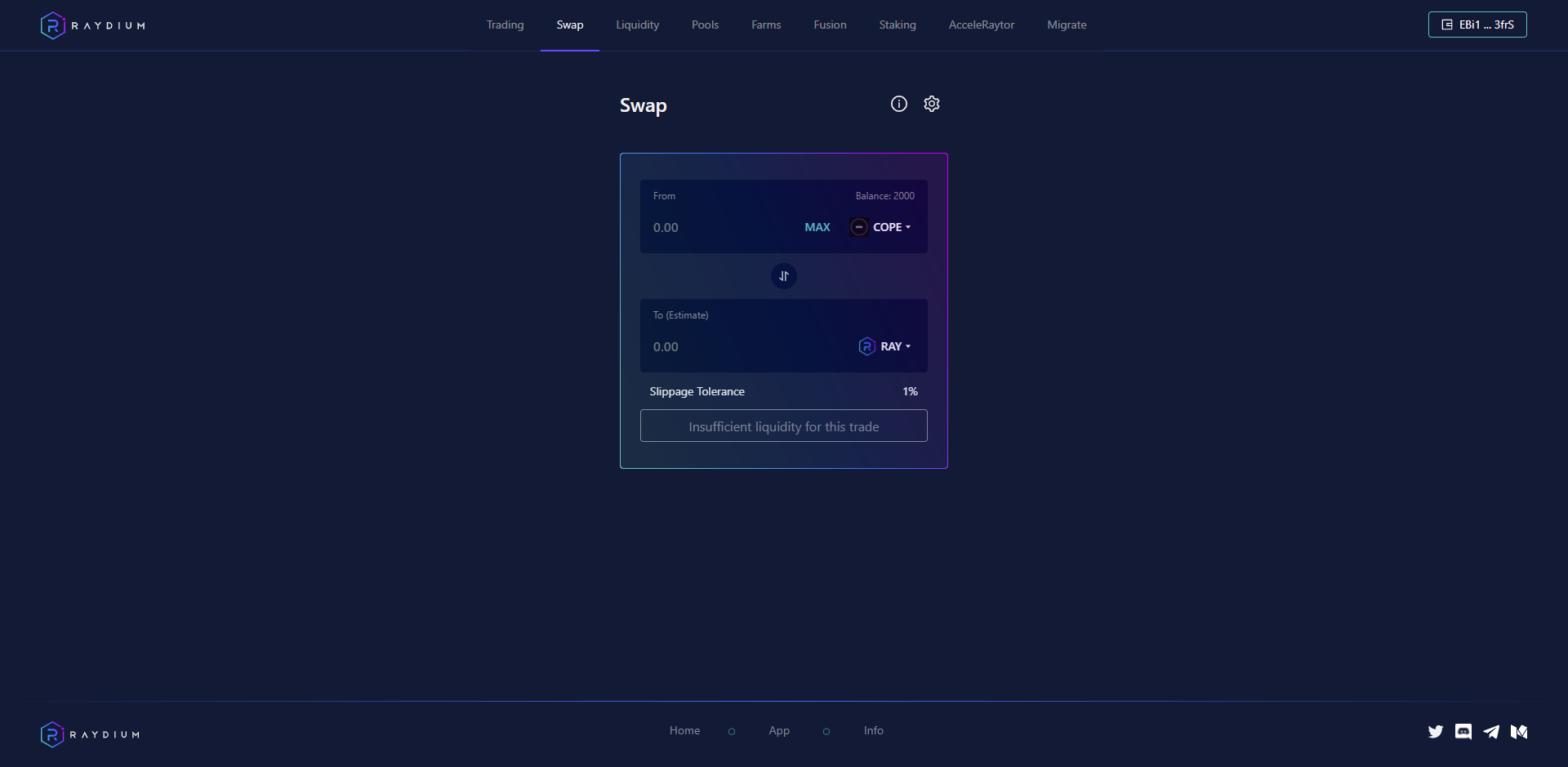Open Raydium's Discord link
1568x767 pixels.
tap(1463, 732)
